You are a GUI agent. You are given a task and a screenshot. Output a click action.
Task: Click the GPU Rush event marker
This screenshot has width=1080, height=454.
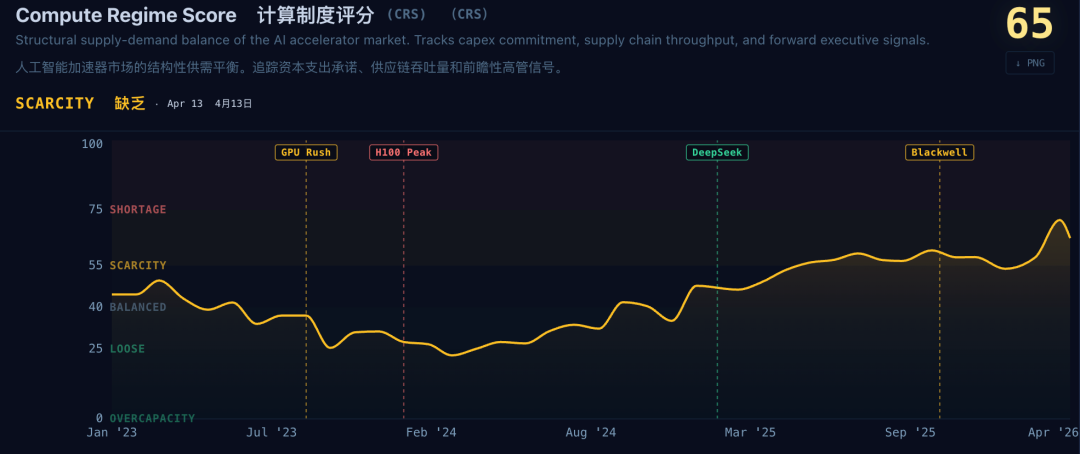point(306,153)
